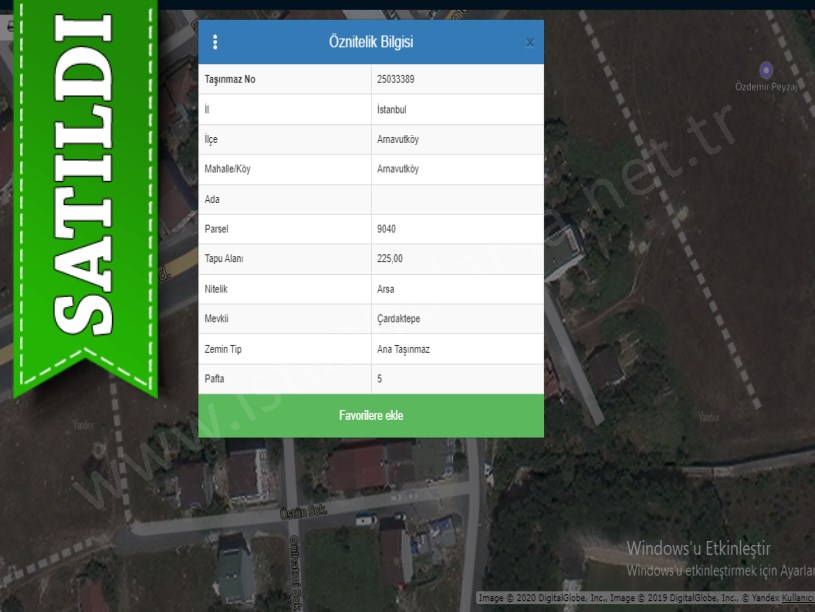Click the İlçe row value Arnavutköy
Image resolution: width=815 pixels, height=612 pixels.
click(x=398, y=139)
